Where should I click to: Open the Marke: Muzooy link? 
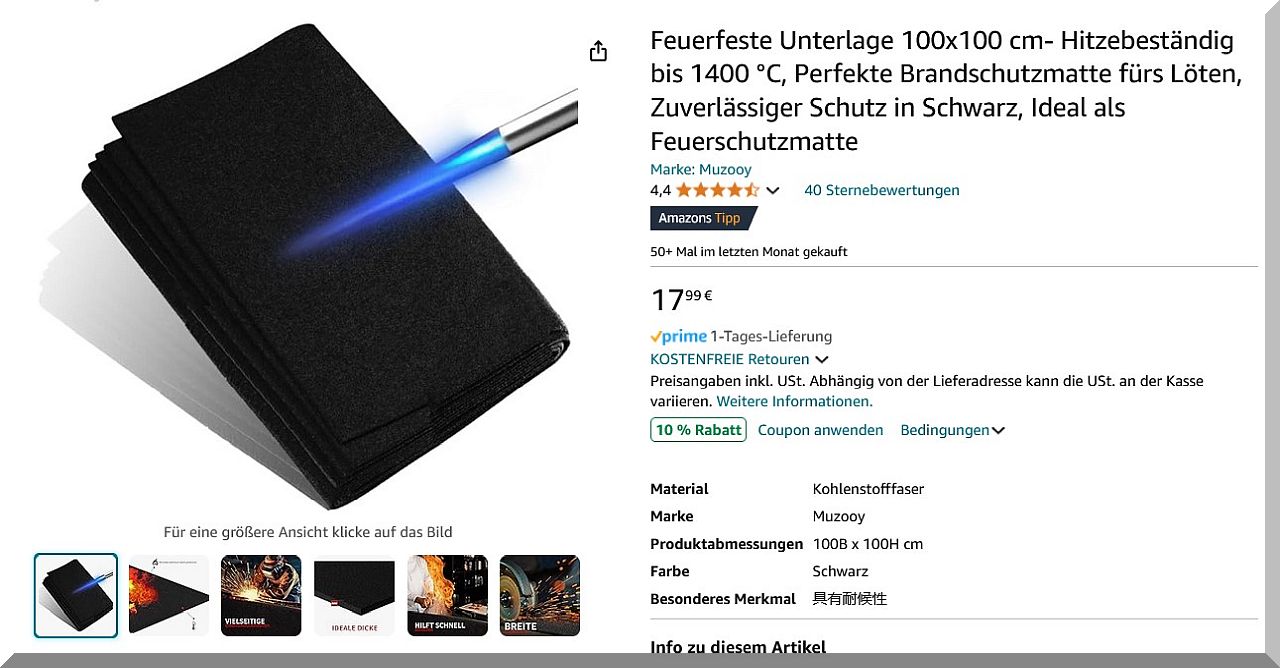[x=701, y=169]
